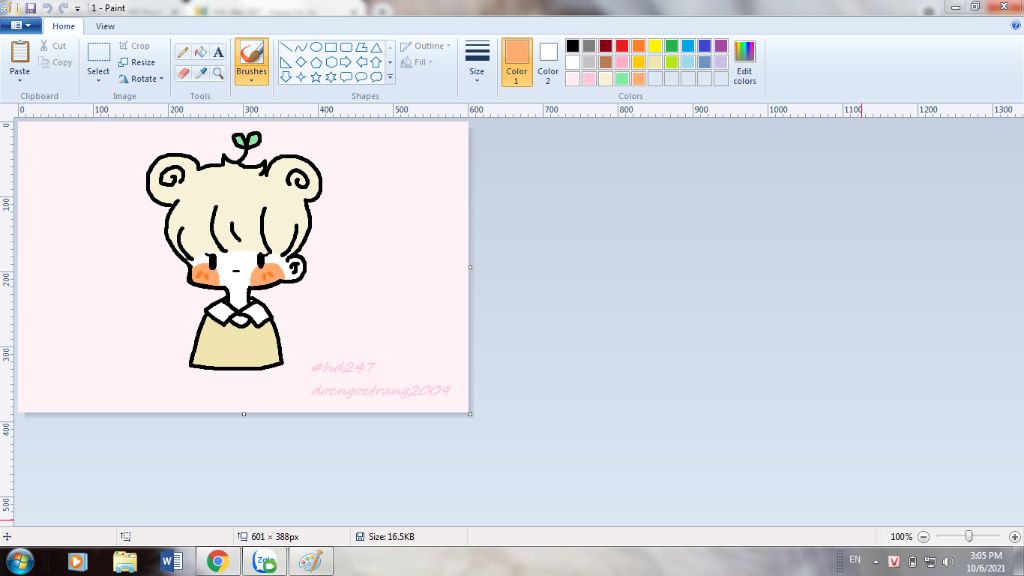Open the shape Fill dropdown
This screenshot has height=576, width=1024.
pos(416,62)
